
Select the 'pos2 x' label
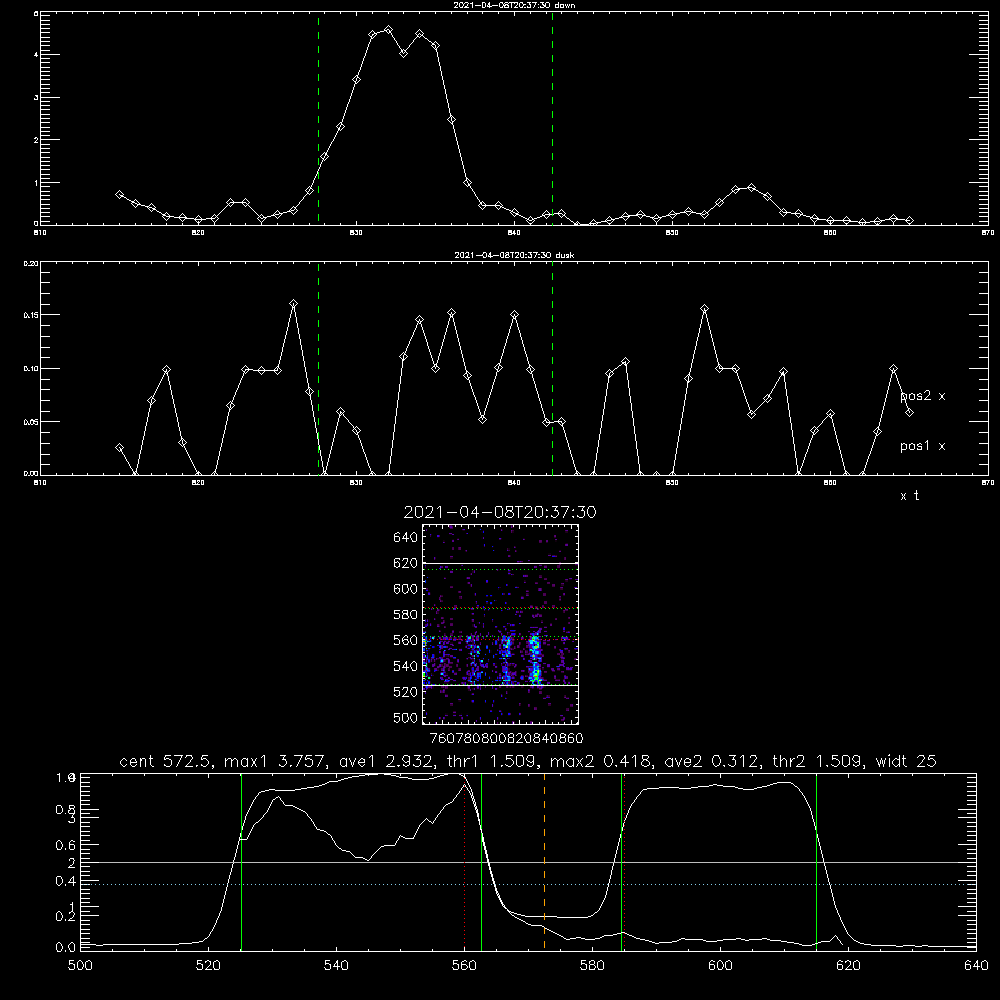pyautogui.click(x=923, y=396)
